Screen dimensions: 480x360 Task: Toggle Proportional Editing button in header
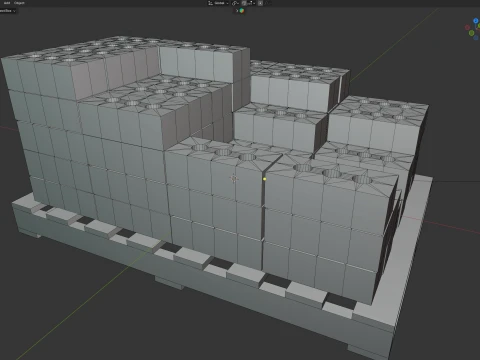pos(260,3)
